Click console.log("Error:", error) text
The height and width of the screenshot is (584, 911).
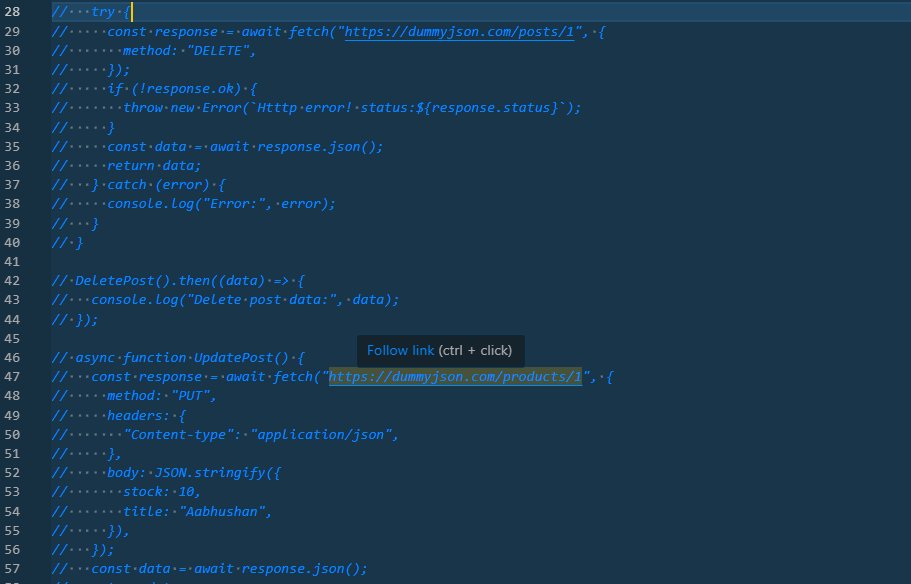tap(221, 204)
